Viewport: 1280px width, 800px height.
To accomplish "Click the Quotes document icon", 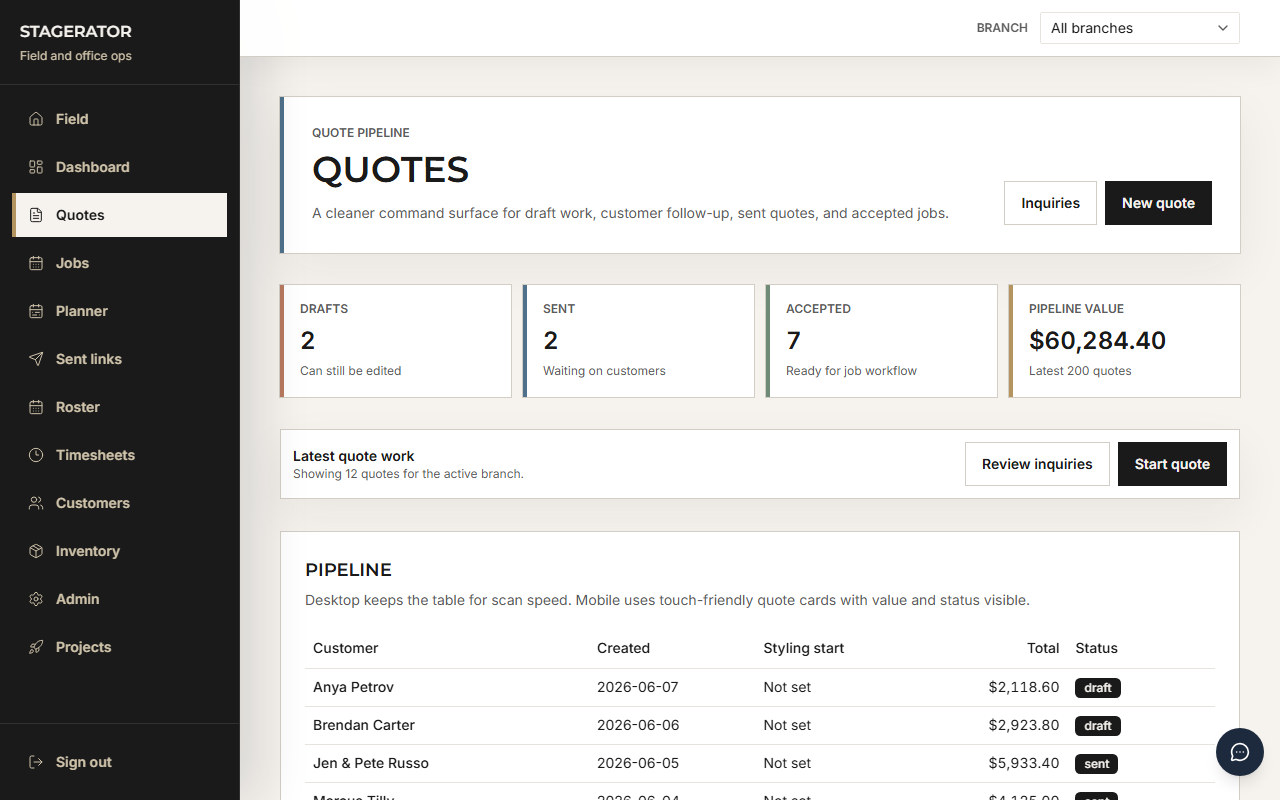I will pos(36,215).
